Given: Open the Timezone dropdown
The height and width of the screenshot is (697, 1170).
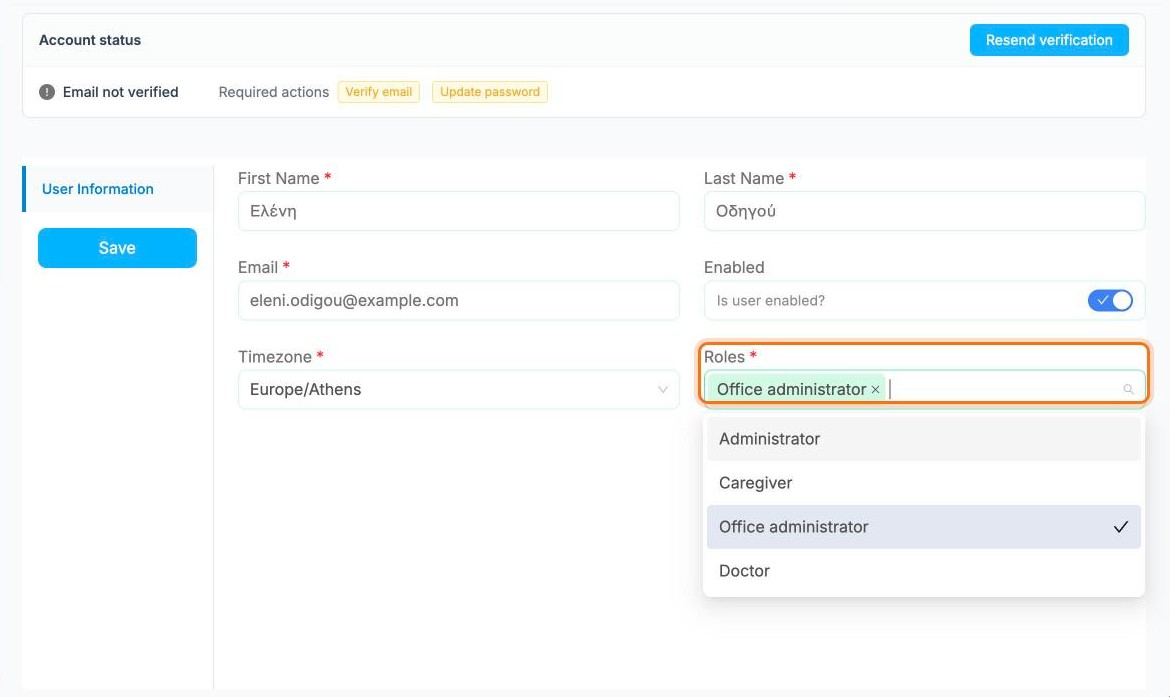Looking at the screenshot, I should (x=458, y=390).
